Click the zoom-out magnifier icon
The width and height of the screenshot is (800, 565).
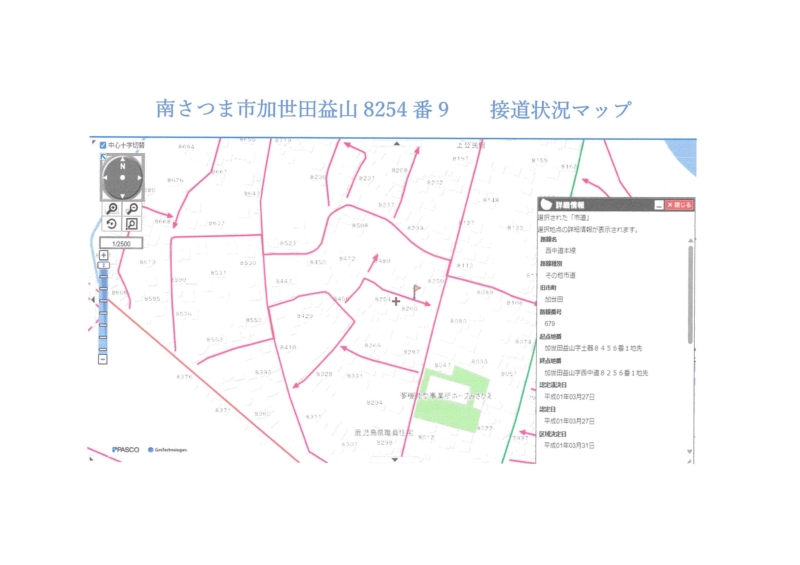click(131, 209)
